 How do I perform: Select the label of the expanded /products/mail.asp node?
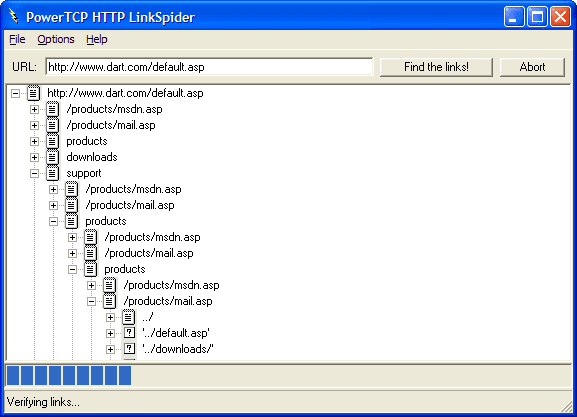[168, 301]
